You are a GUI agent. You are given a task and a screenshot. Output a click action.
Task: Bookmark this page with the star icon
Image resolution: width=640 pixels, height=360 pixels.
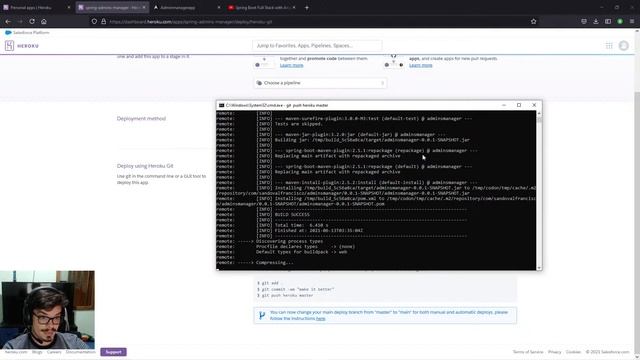(533, 21)
